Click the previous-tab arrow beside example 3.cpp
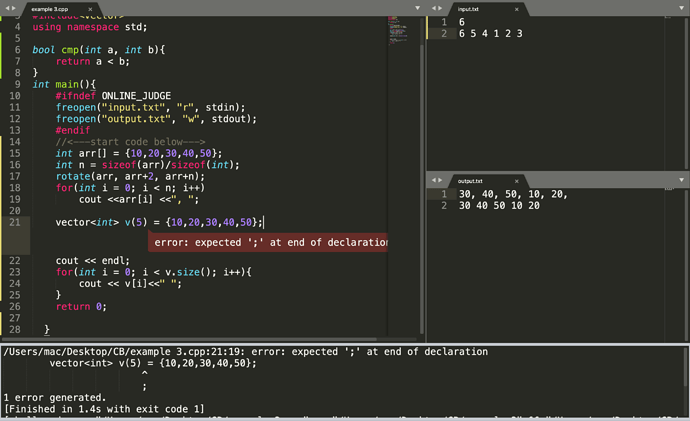 pos(7,8)
